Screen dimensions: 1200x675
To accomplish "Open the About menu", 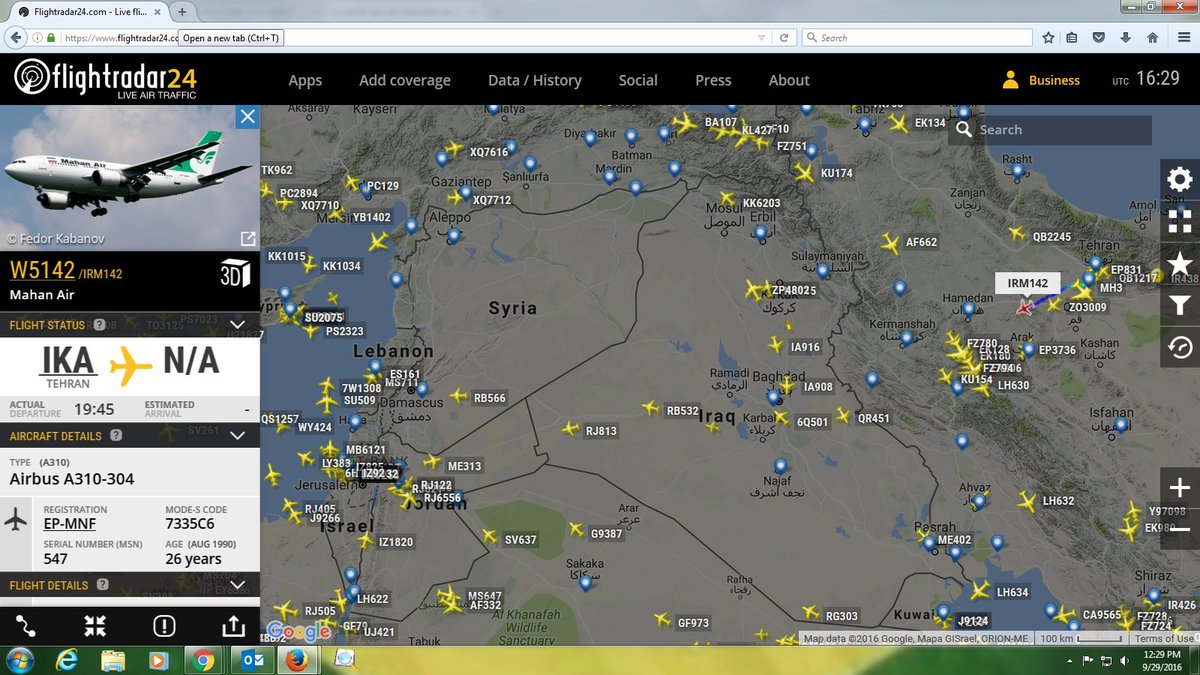I will [789, 80].
